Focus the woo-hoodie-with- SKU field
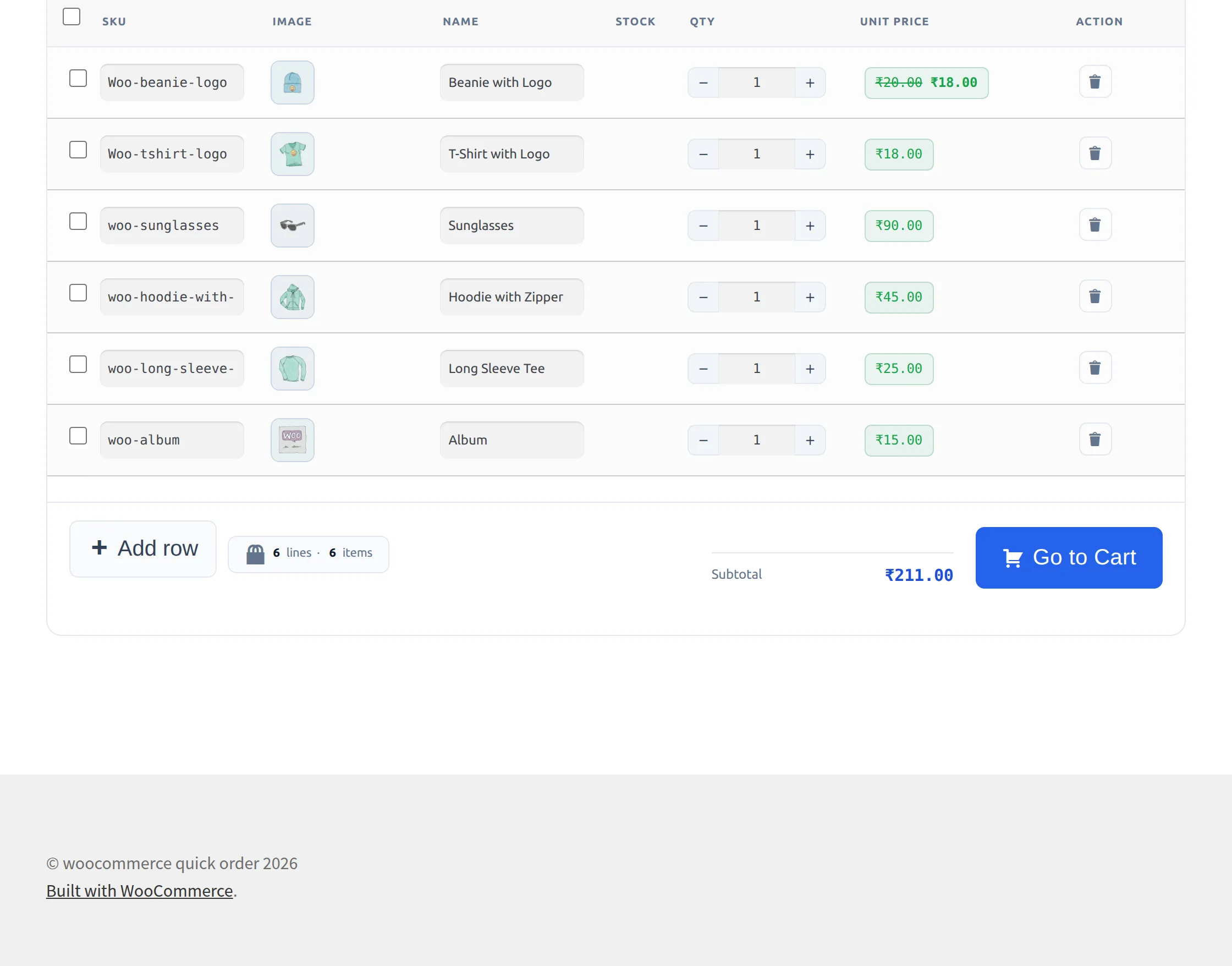Screen dimensions: 1232x966 (172, 297)
